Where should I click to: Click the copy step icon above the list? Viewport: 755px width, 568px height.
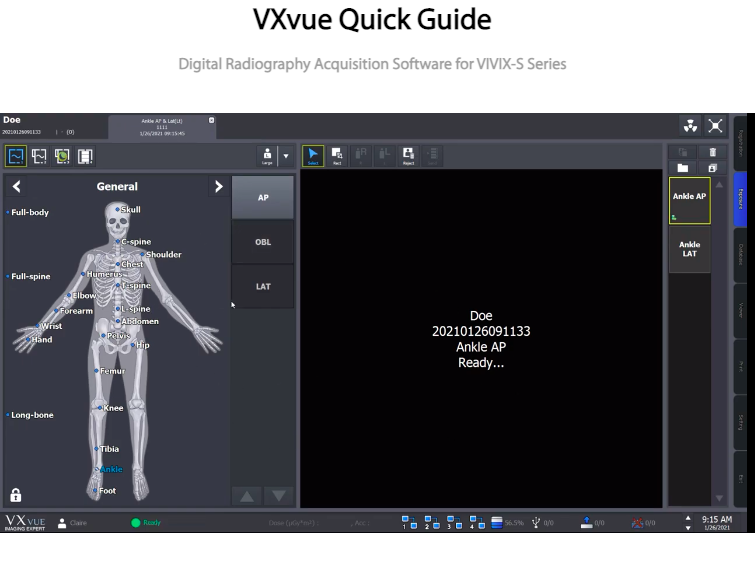pyautogui.click(x=683, y=152)
